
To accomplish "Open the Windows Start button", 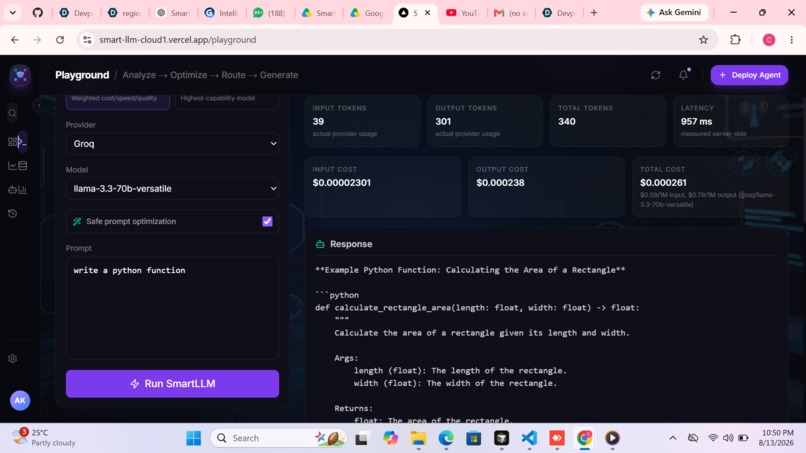I will [x=193, y=438].
